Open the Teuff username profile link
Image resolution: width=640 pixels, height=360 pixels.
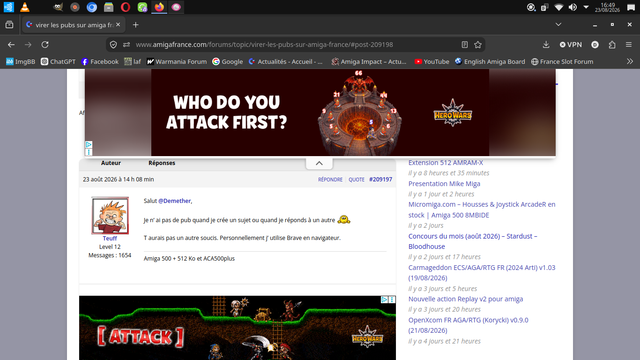(110, 238)
